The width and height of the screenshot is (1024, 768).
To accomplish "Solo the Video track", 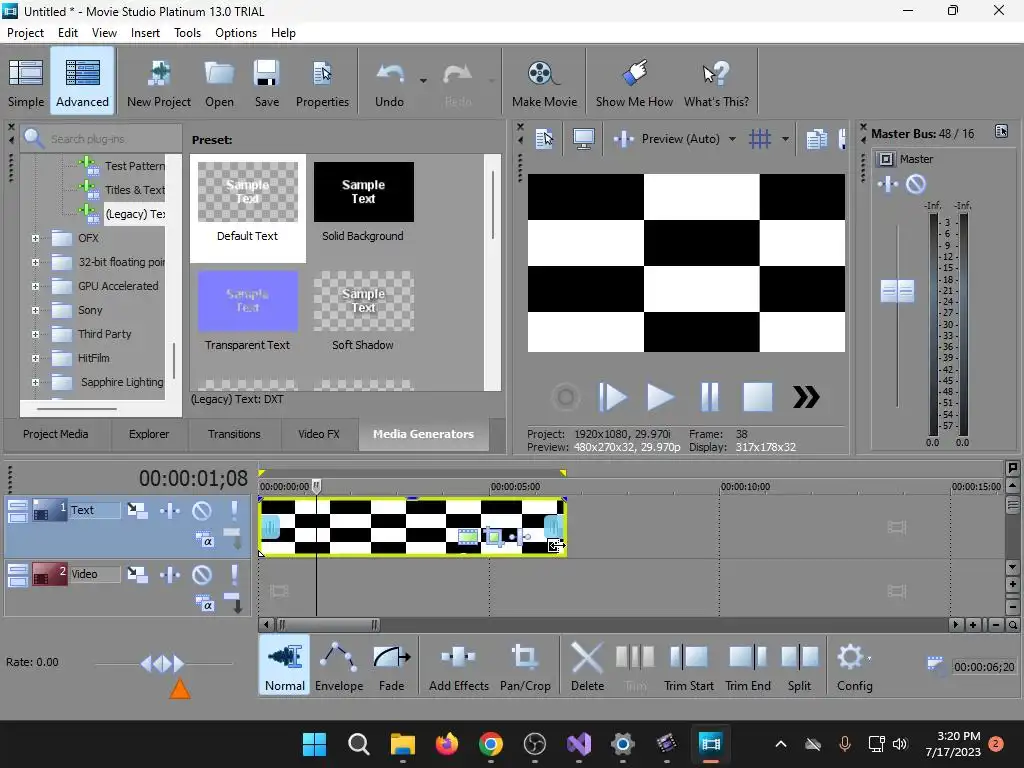I will point(234,575).
